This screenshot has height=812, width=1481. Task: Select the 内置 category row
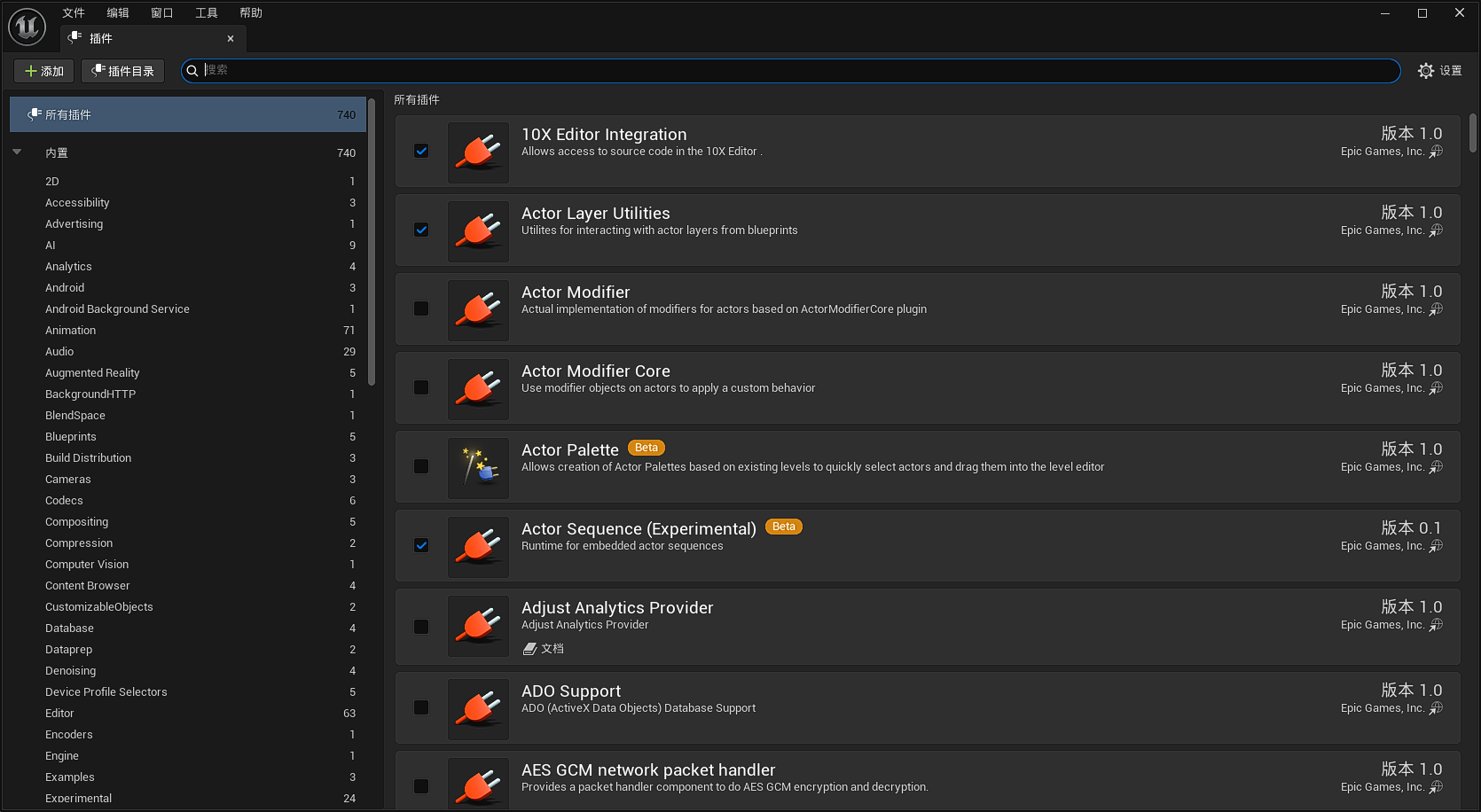coord(188,152)
